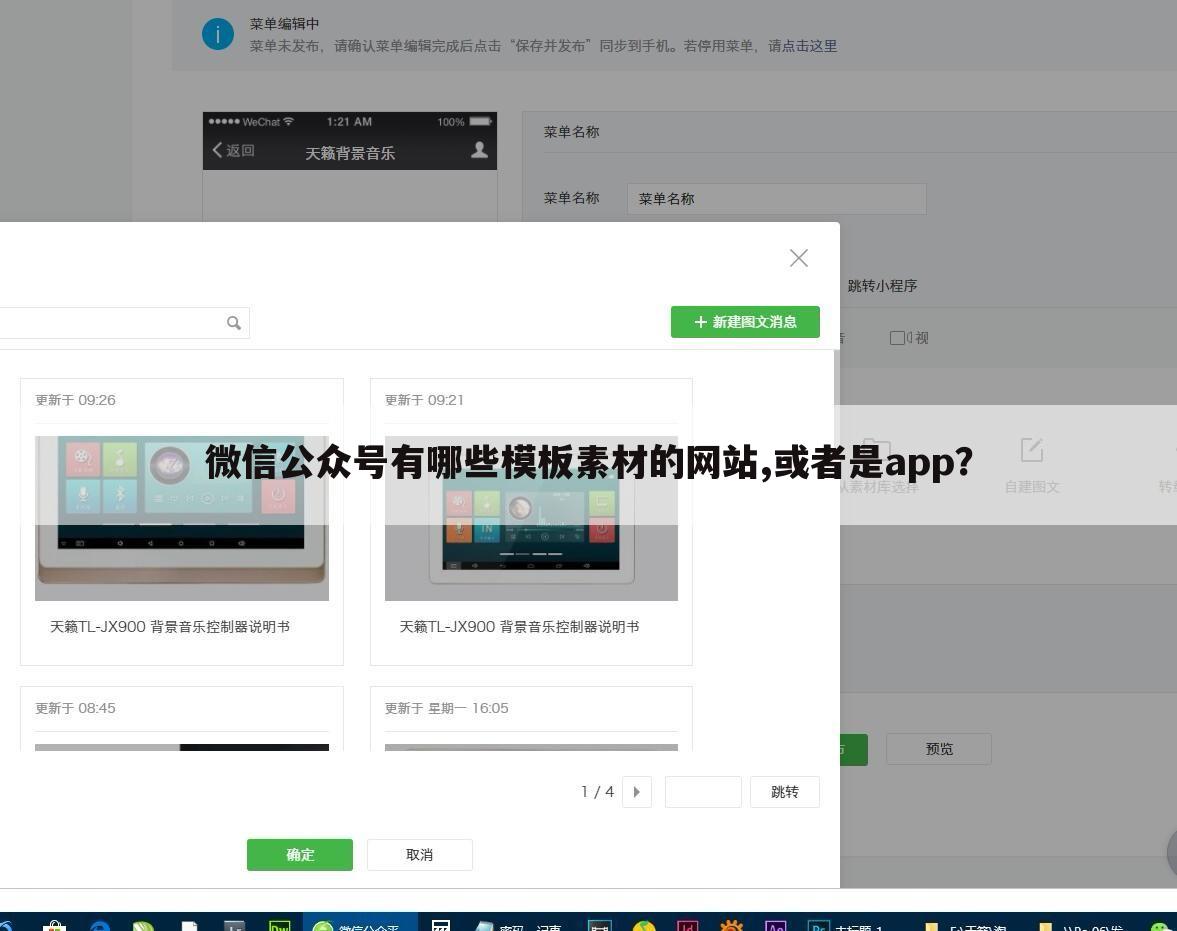Switch to the 跳转小程序 tab

[x=881, y=286]
